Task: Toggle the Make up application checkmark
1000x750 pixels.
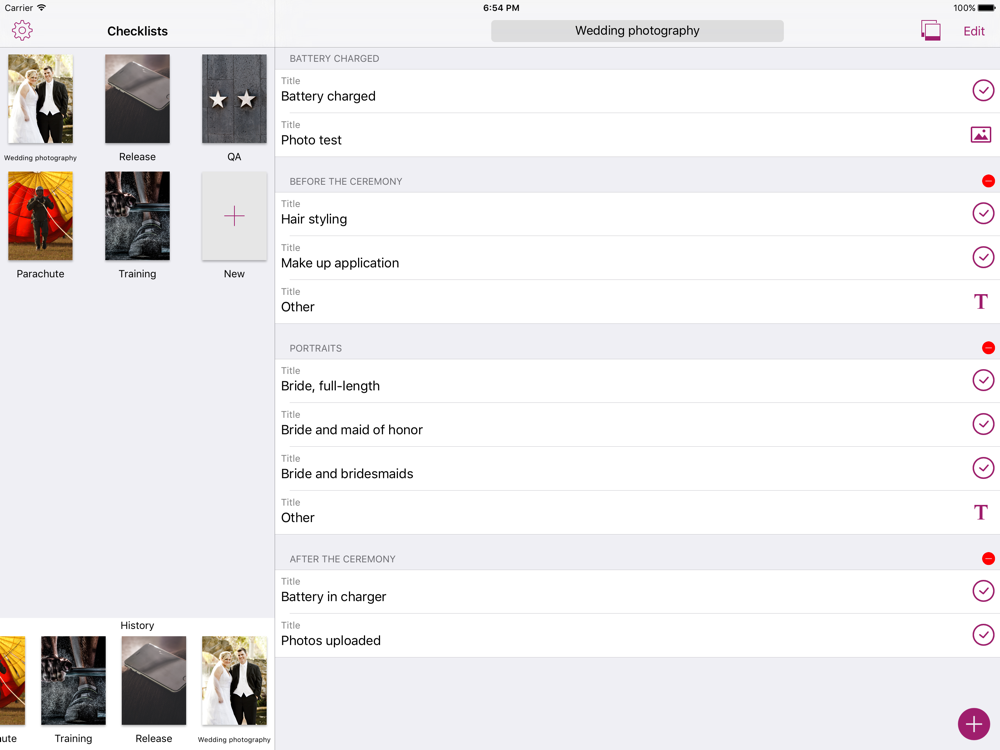Action: pyautogui.click(x=983, y=257)
